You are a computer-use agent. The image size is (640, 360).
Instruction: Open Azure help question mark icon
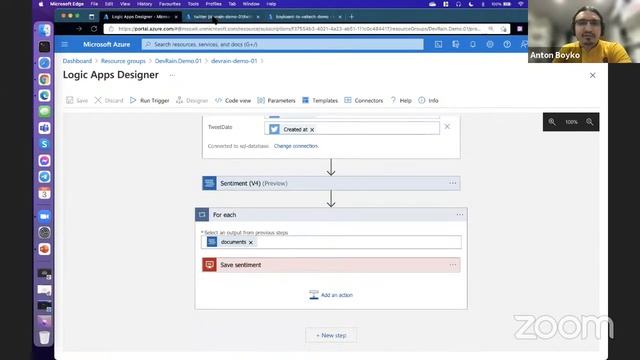pyautogui.click(x=507, y=44)
